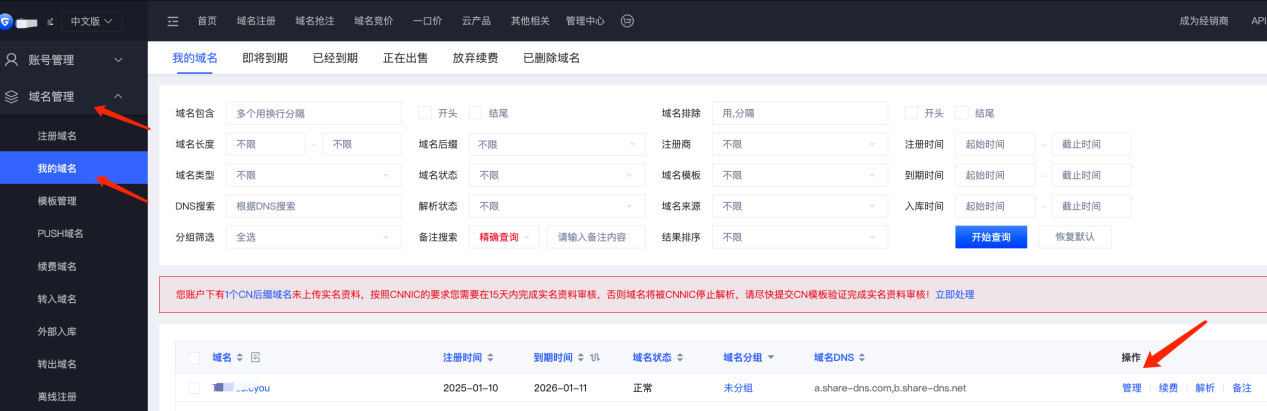Click the copy icon beside the domain name header

pyautogui.click(x=255, y=357)
